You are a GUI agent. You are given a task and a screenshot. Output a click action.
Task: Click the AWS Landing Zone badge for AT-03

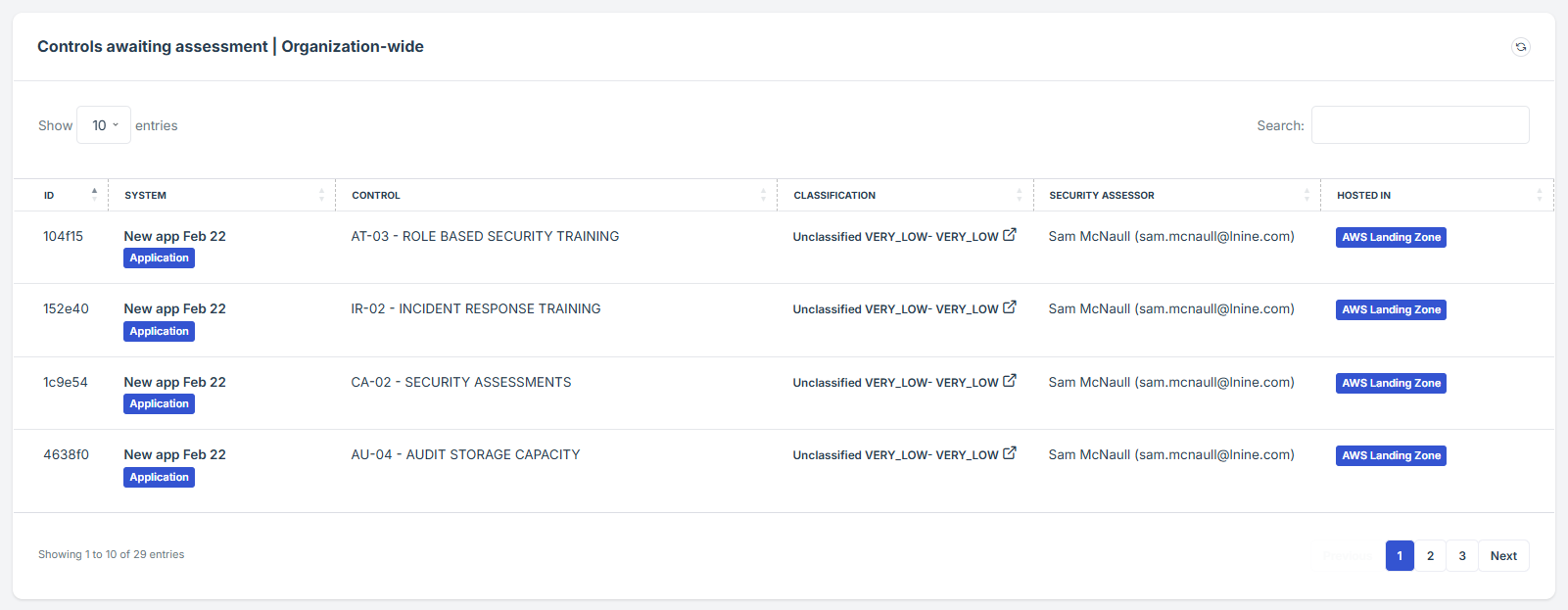point(1391,237)
